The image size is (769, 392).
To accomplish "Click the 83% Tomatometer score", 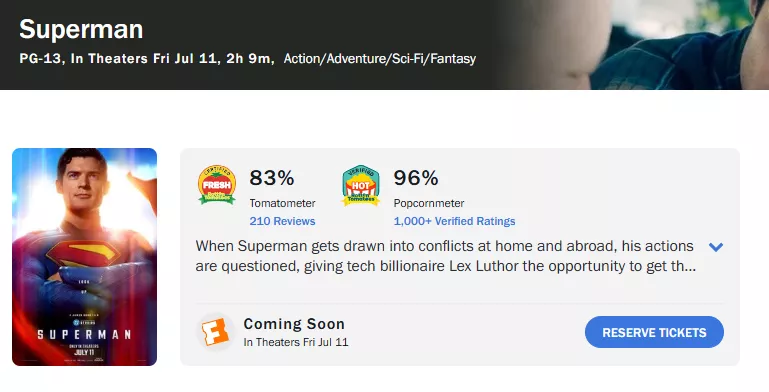I will (272, 178).
